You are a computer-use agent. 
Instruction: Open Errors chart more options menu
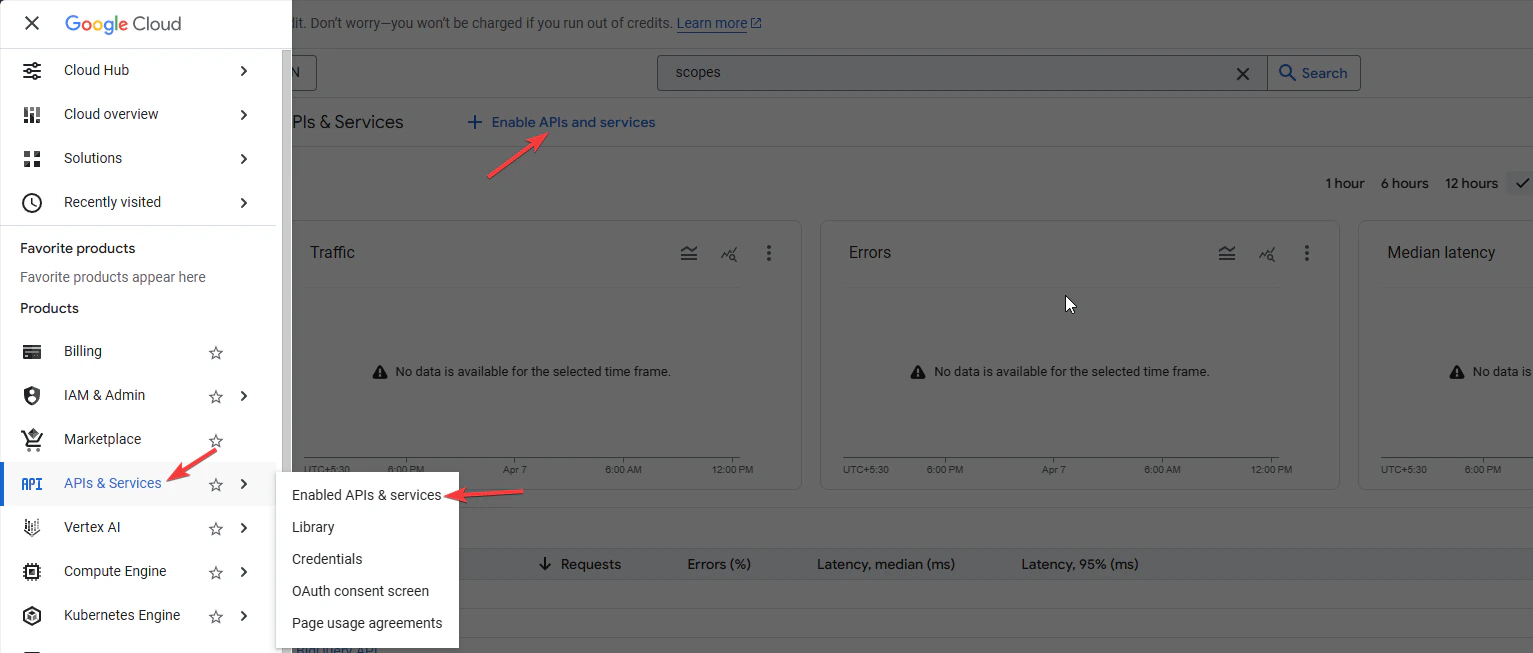pyautogui.click(x=1307, y=254)
